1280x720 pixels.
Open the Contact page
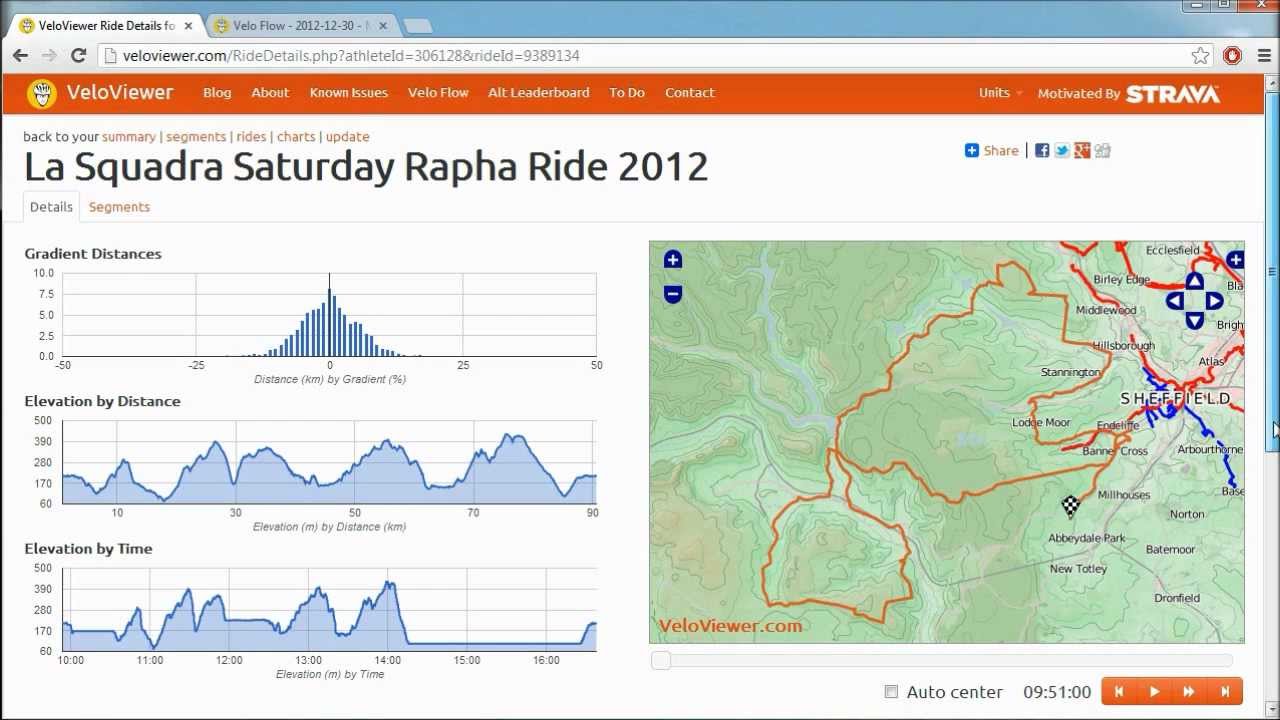click(690, 93)
